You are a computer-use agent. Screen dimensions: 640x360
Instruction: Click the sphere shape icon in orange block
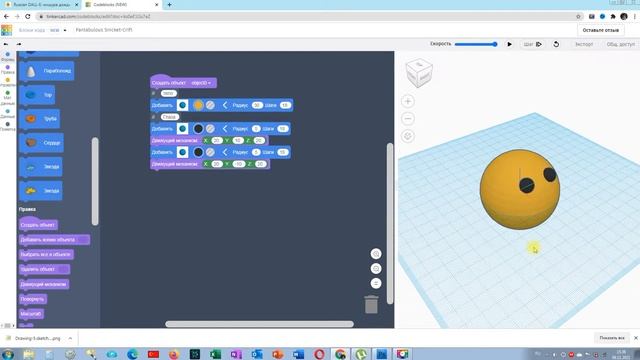pos(182,105)
